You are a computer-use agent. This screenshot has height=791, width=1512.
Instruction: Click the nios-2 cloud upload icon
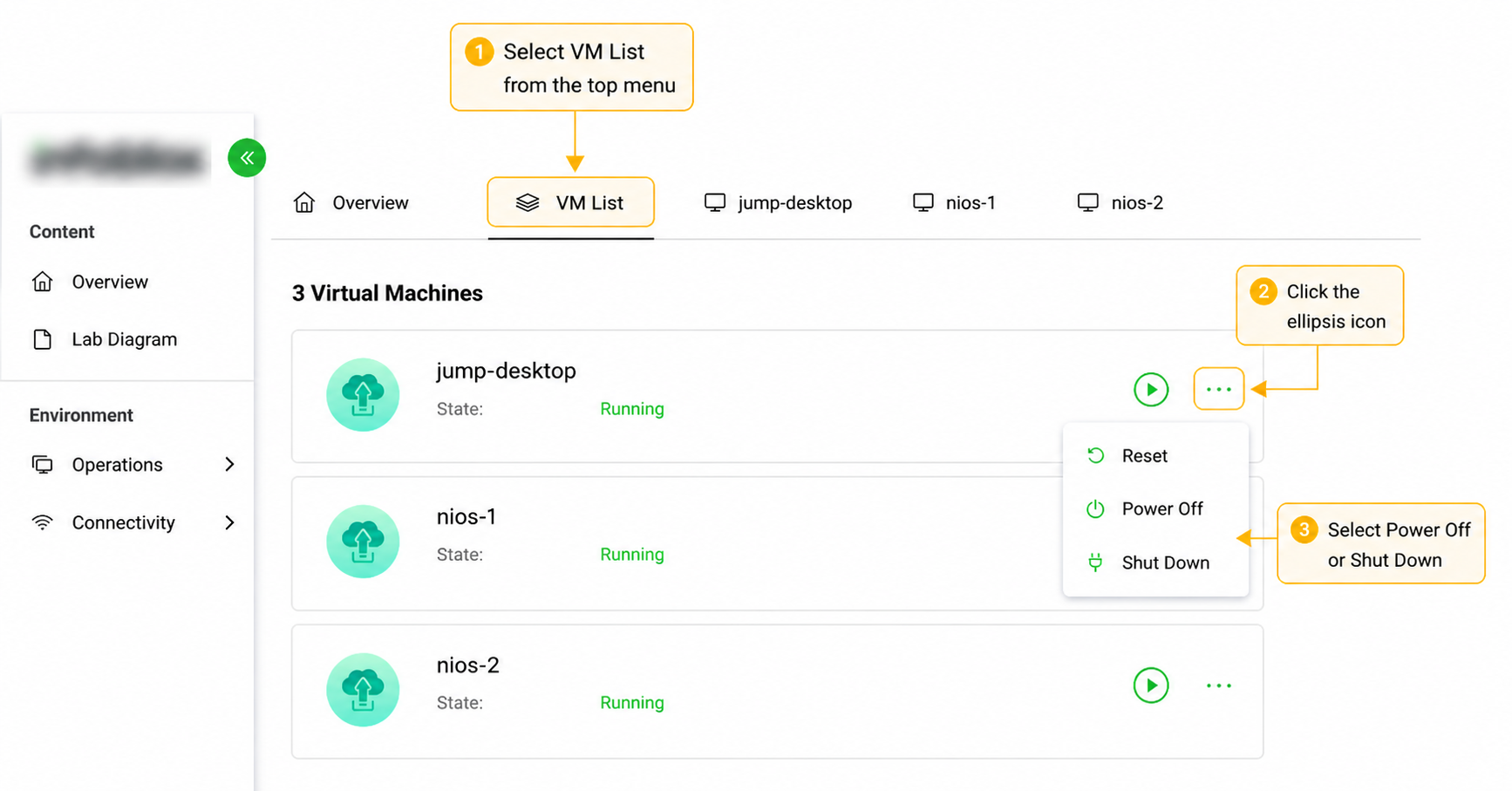click(363, 690)
